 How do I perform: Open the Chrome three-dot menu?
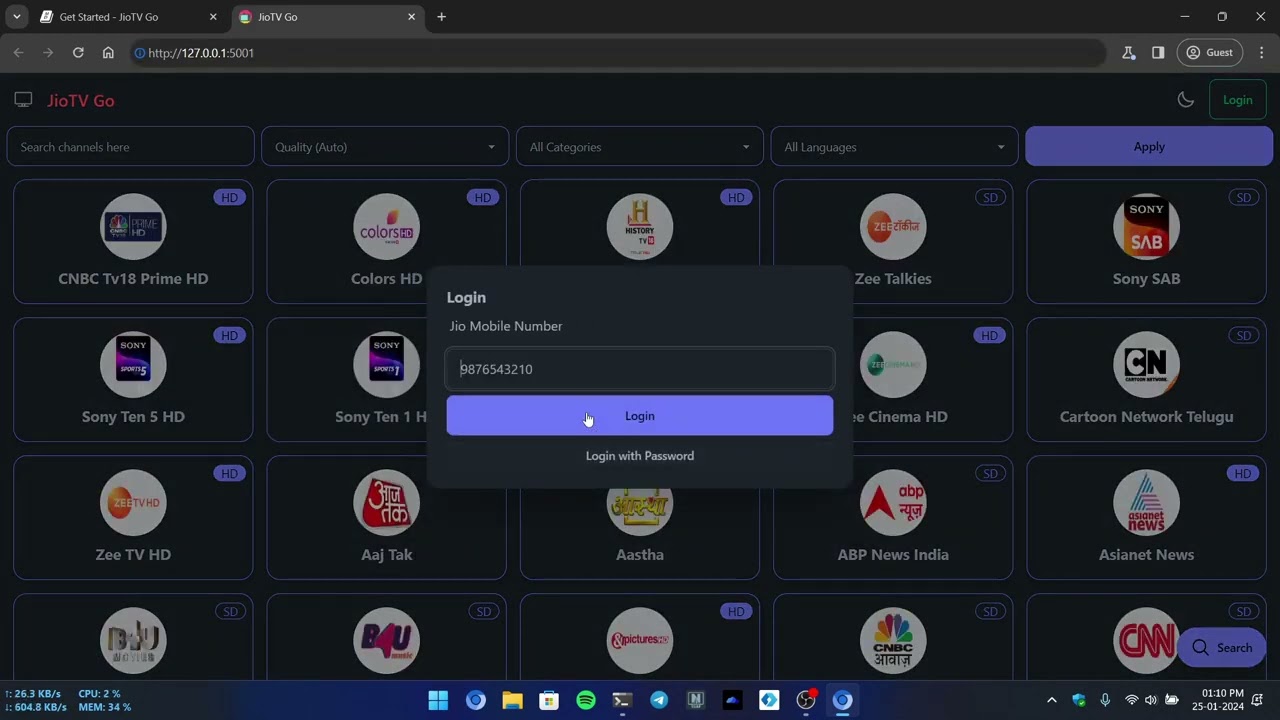coord(1262,53)
